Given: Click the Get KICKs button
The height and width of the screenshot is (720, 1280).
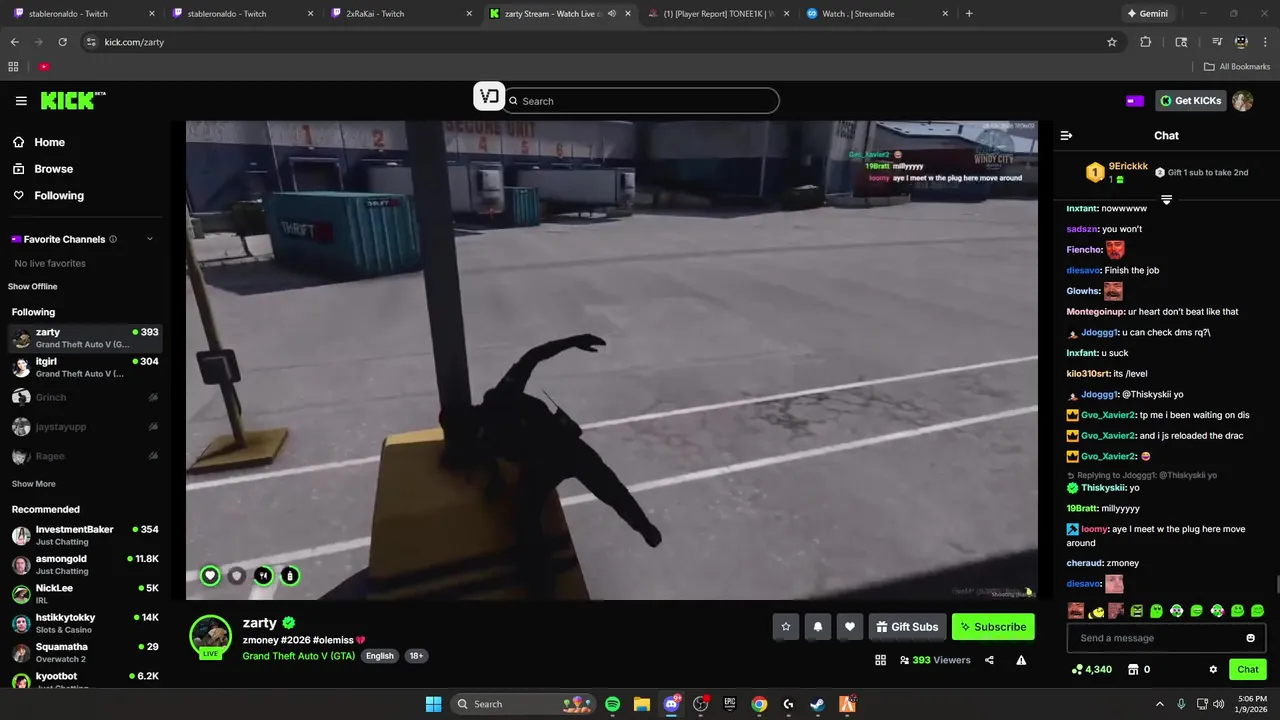Looking at the screenshot, I should 1191,101.
